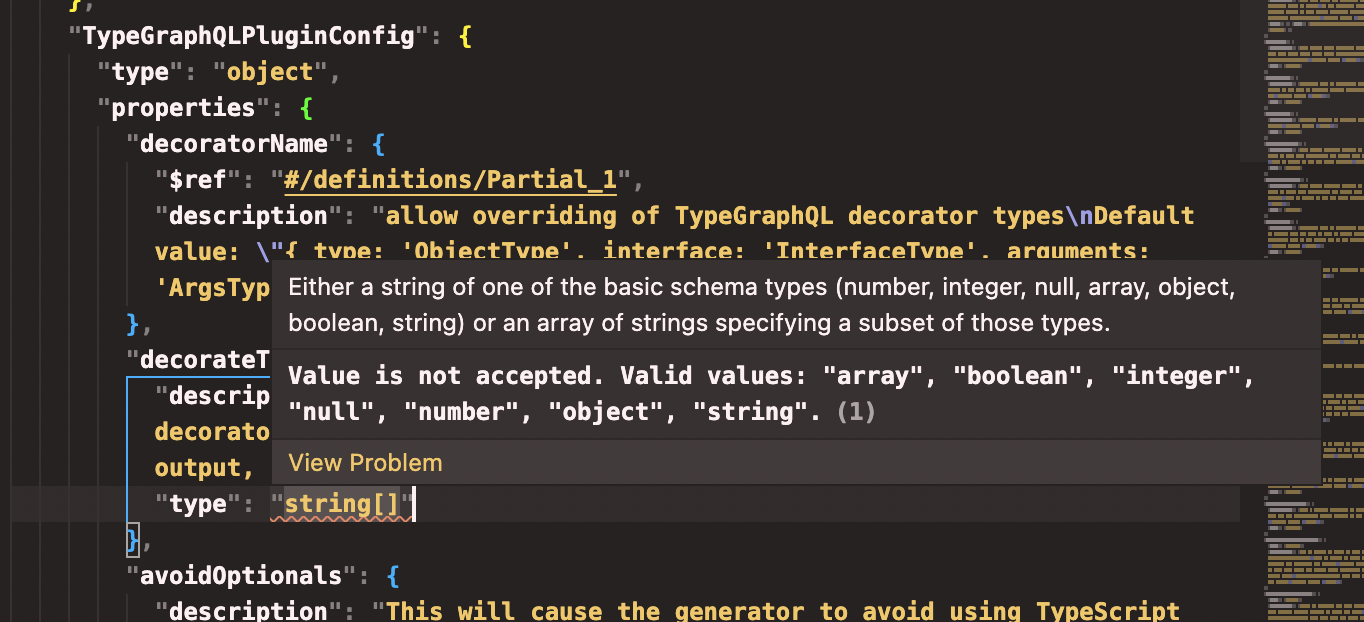
Task: Click the problem count "(1)" in popup
Action: [x=856, y=412]
